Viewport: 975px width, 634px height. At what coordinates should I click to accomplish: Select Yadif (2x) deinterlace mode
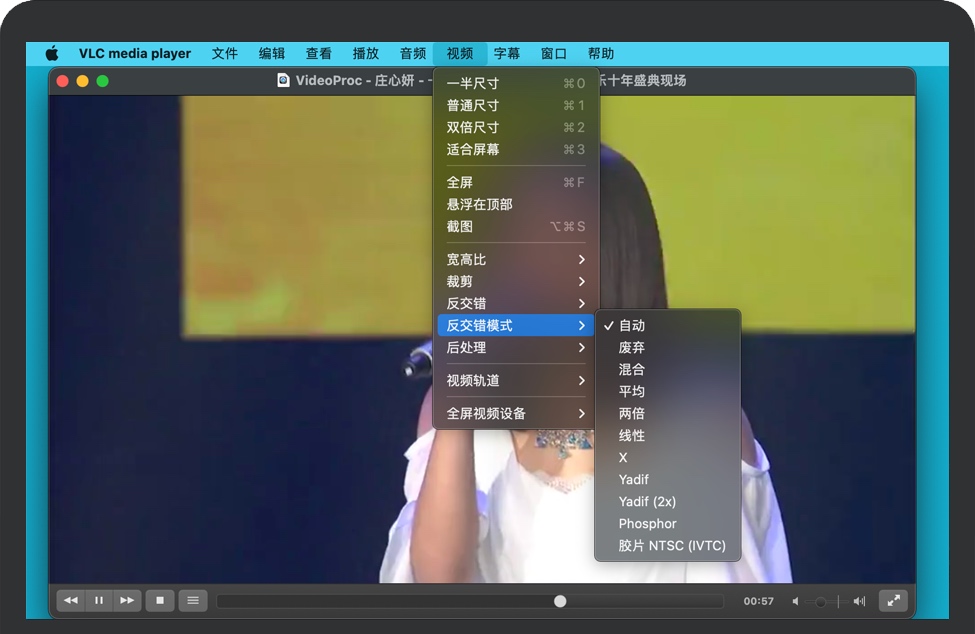pyautogui.click(x=647, y=501)
